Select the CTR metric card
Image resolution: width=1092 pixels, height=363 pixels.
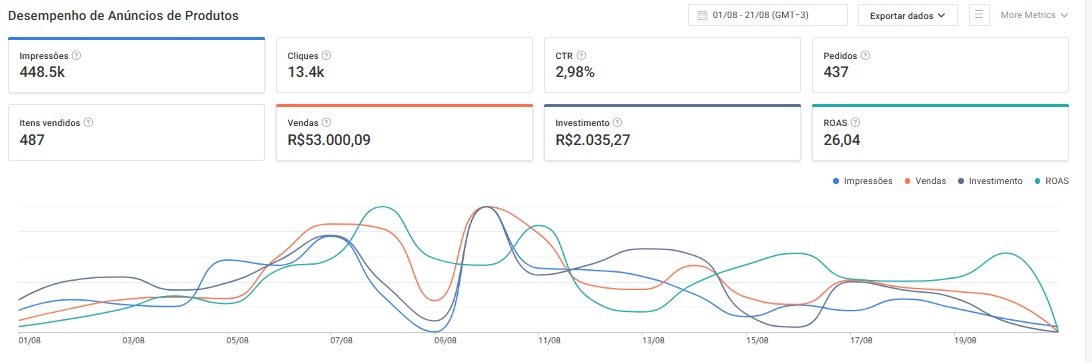click(x=672, y=65)
